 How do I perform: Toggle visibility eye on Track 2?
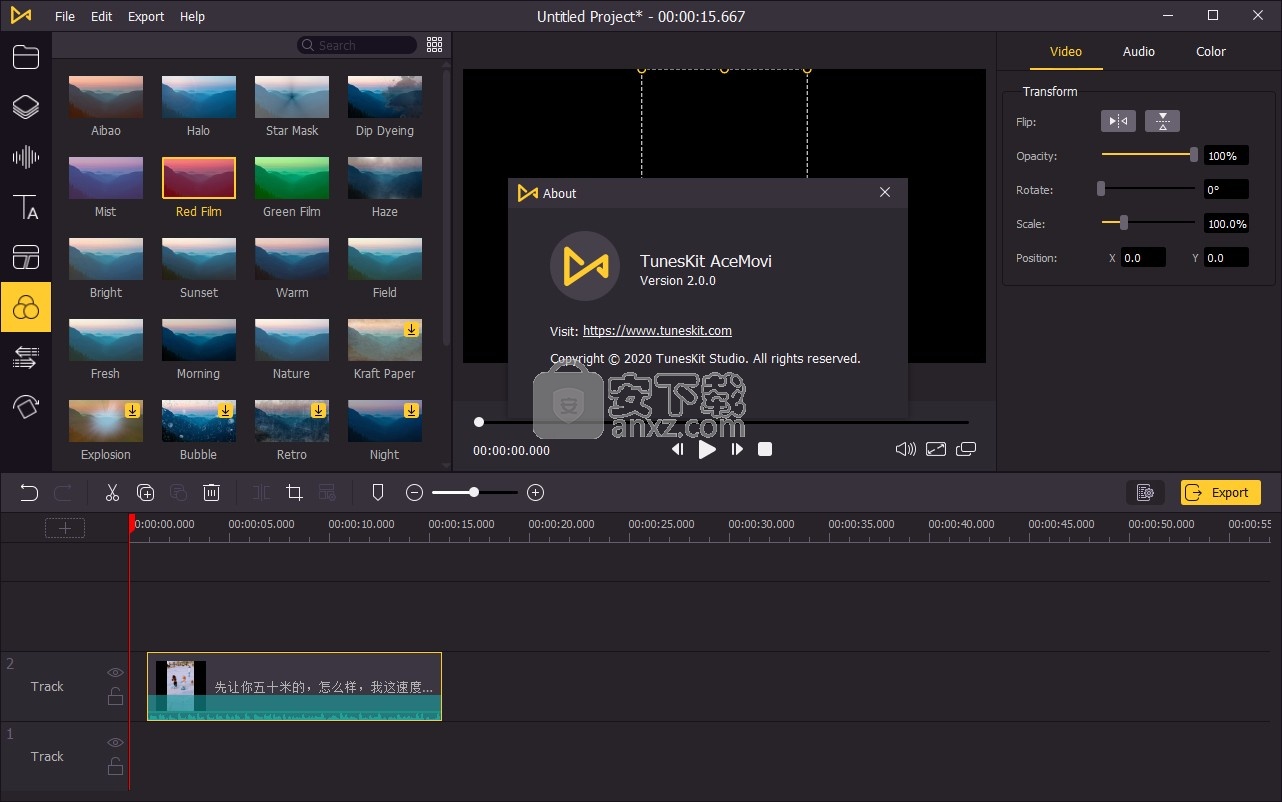(115, 673)
